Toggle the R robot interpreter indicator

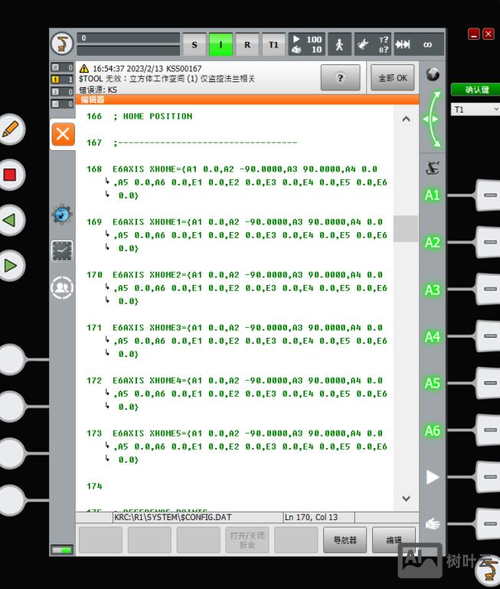247,45
